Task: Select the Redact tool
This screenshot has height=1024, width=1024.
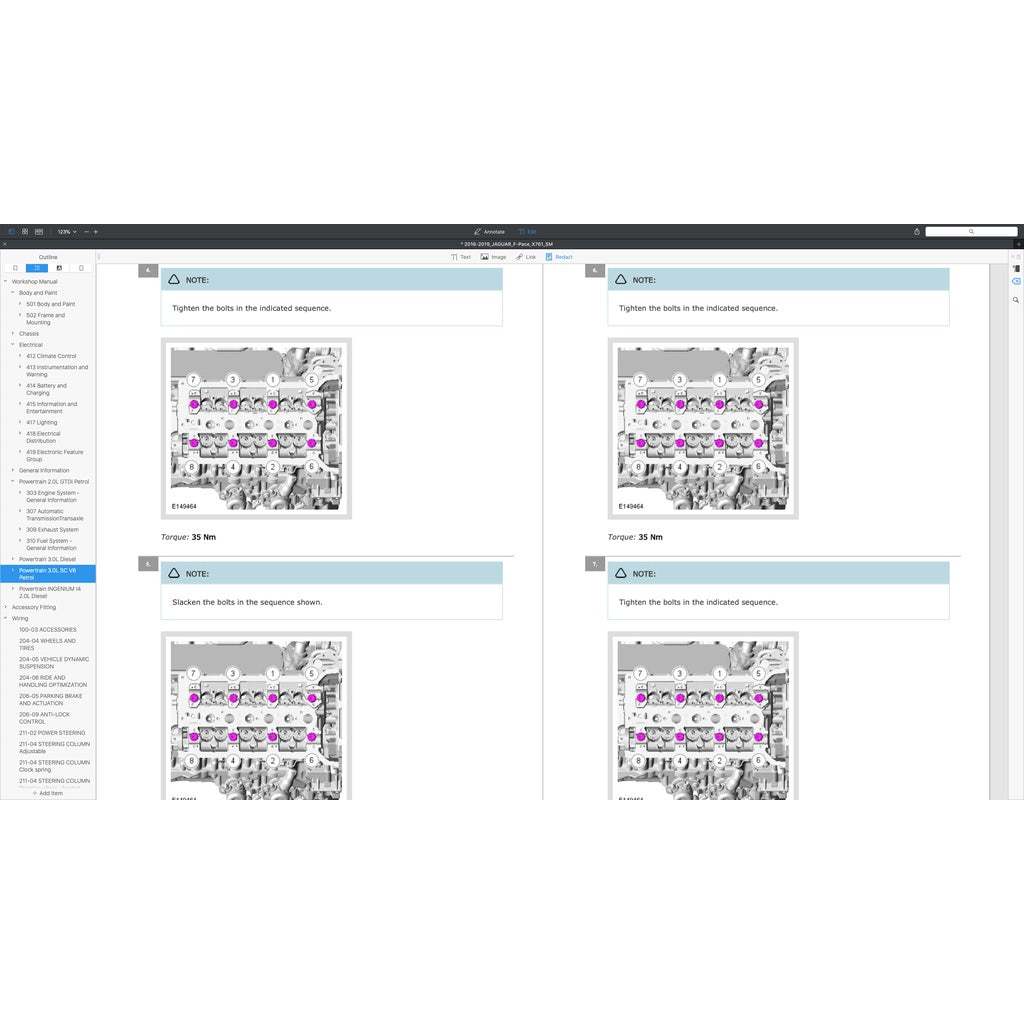Action: [559, 257]
